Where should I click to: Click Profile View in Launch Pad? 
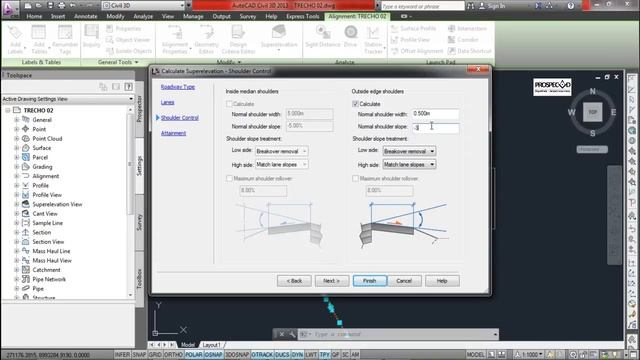coord(410,40)
